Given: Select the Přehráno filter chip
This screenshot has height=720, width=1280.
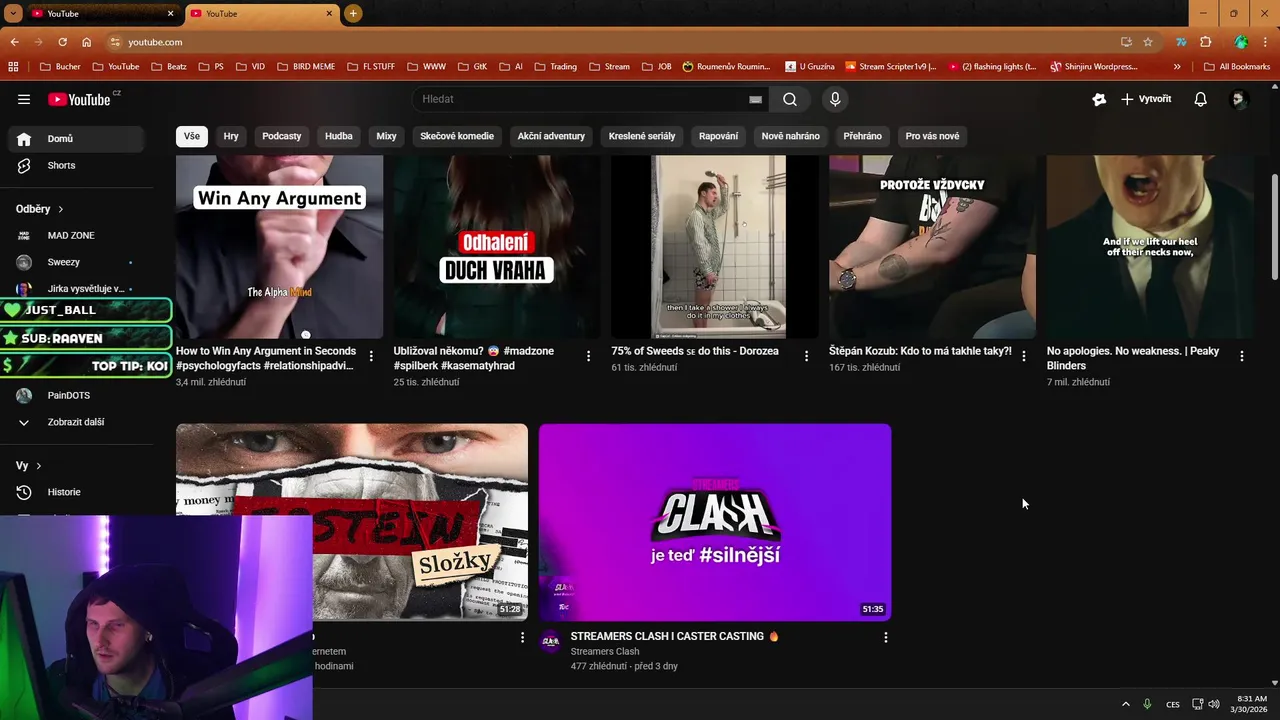Looking at the screenshot, I should 862,136.
